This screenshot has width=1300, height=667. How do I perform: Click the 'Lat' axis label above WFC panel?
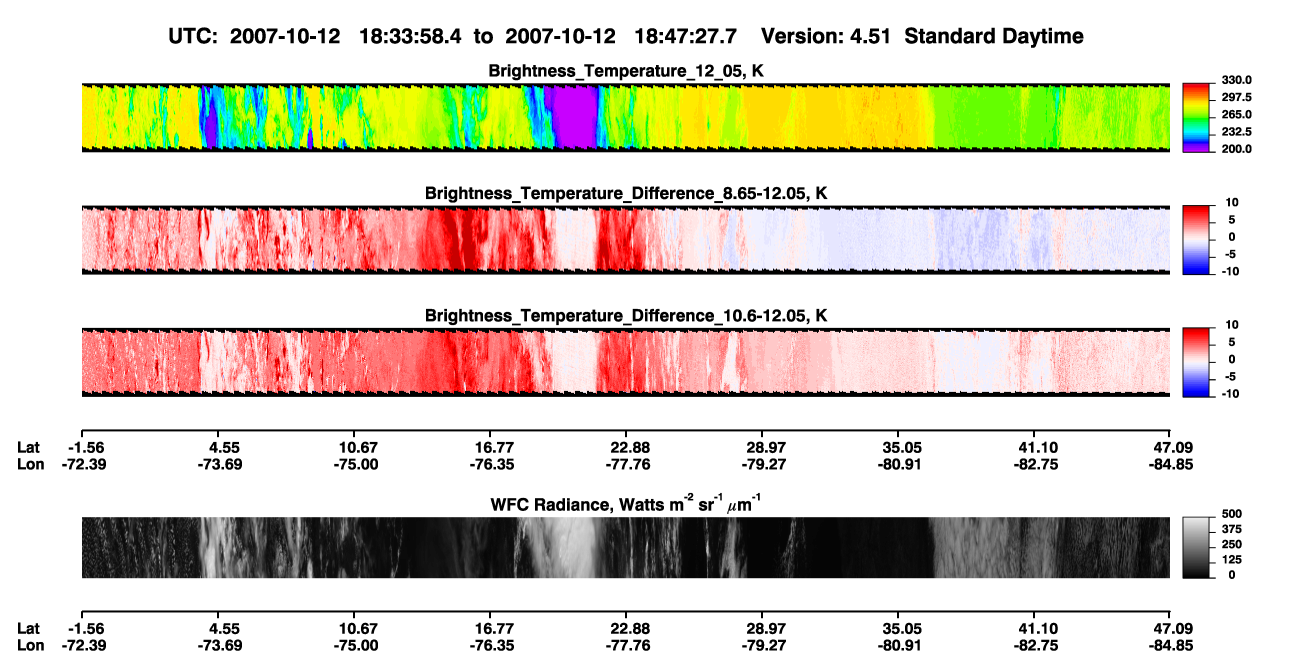pos(28,448)
